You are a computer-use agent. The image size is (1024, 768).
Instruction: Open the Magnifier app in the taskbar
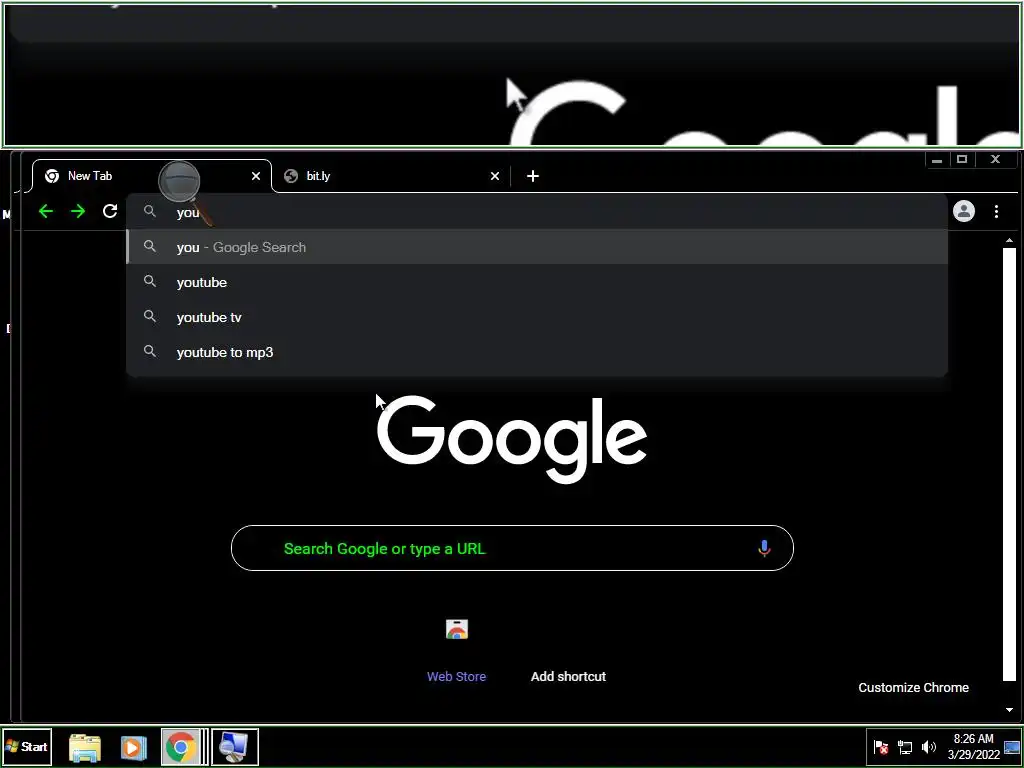point(234,747)
